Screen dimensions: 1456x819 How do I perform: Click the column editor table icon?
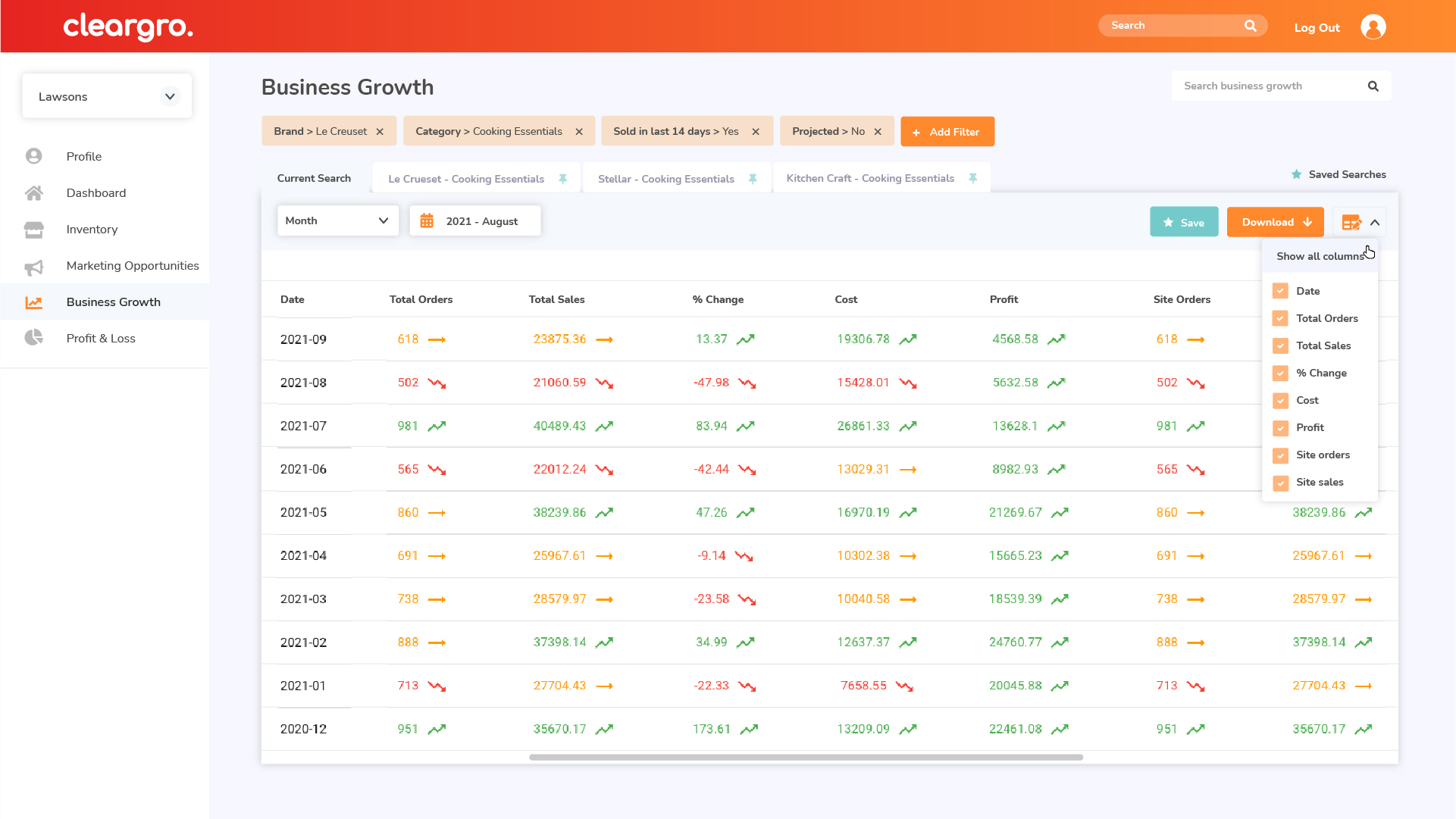tap(1351, 223)
